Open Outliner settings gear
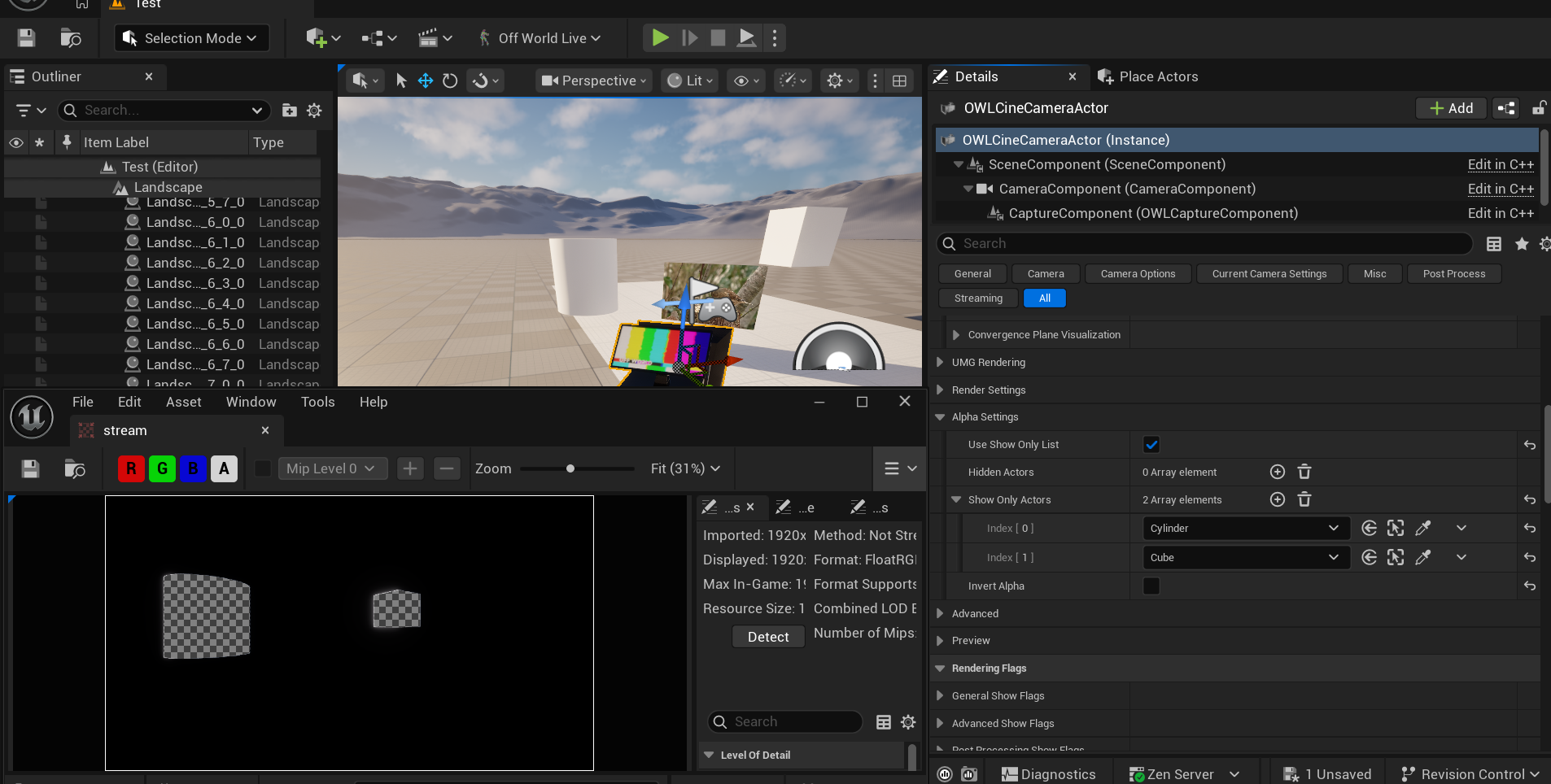This screenshot has height=784, width=1551. pos(314,110)
